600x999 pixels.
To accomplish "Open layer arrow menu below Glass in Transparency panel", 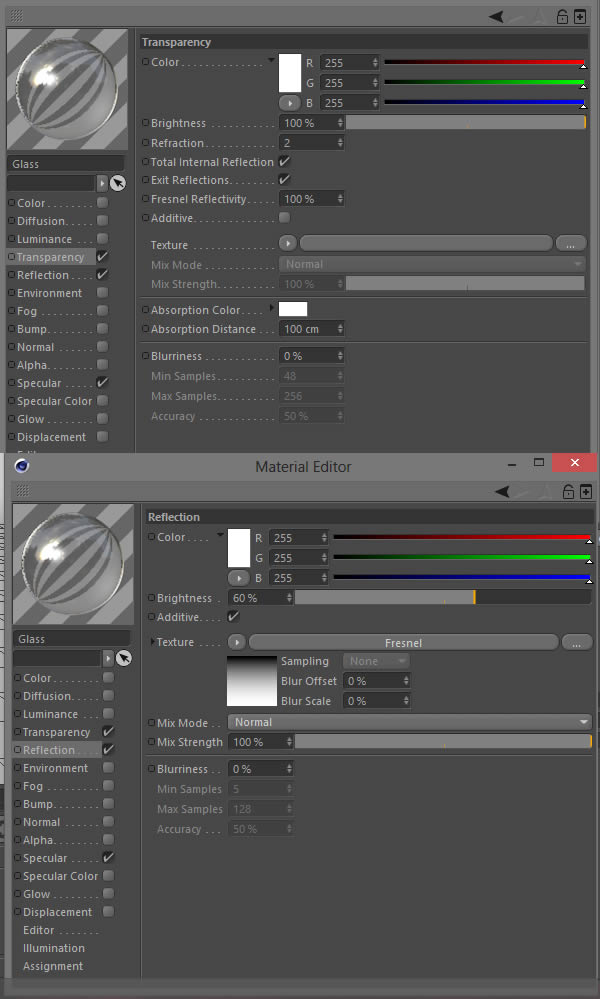I will click(x=102, y=183).
